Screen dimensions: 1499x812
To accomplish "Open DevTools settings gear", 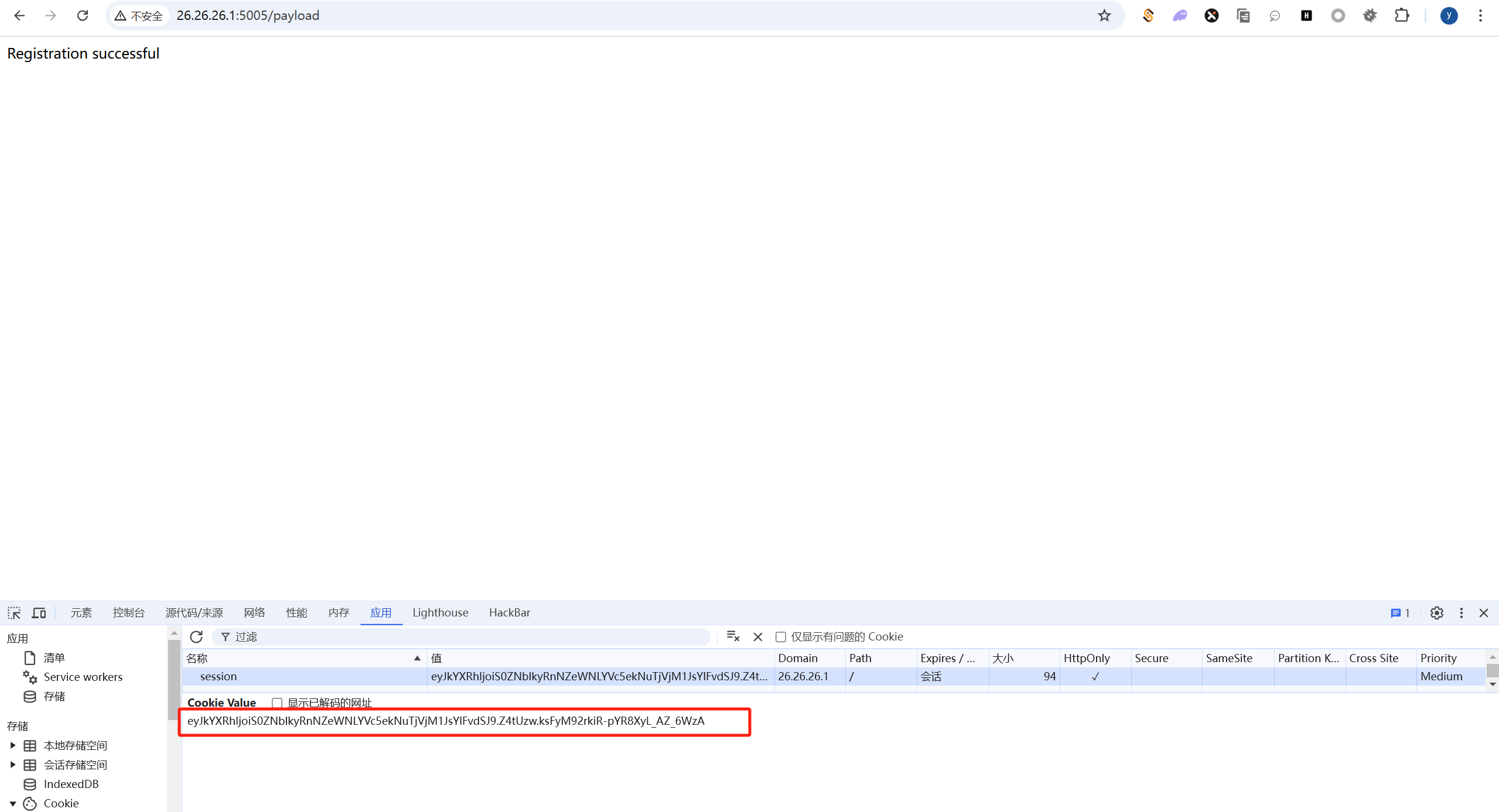I will point(1436,613).
